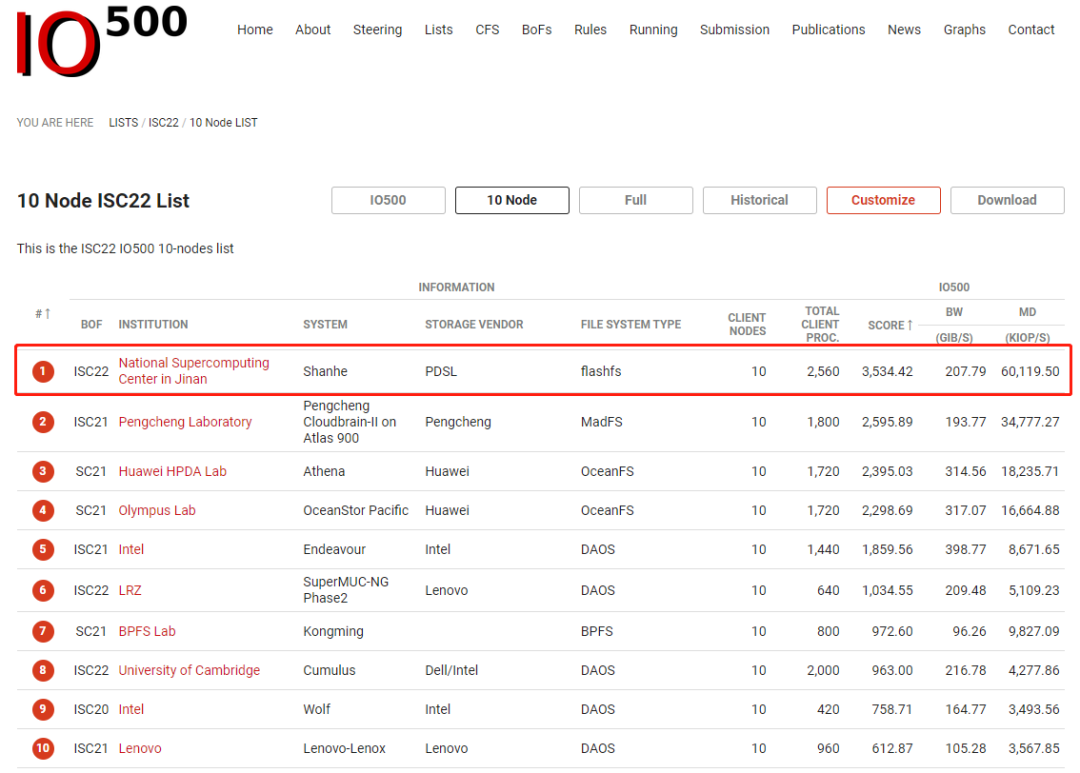Open National Supercomputing Center in Jinan link
This screenshot has width=1080, height=773.
tap(194, 371)
